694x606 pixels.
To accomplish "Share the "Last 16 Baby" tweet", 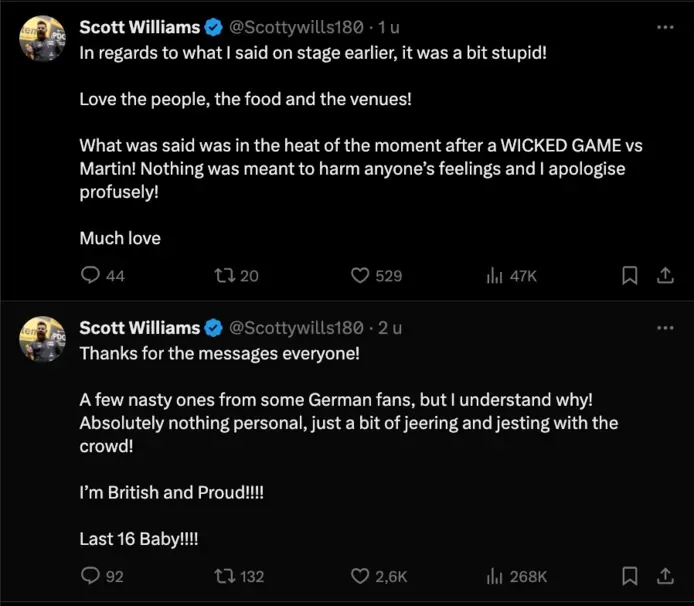I will (664, 576).
